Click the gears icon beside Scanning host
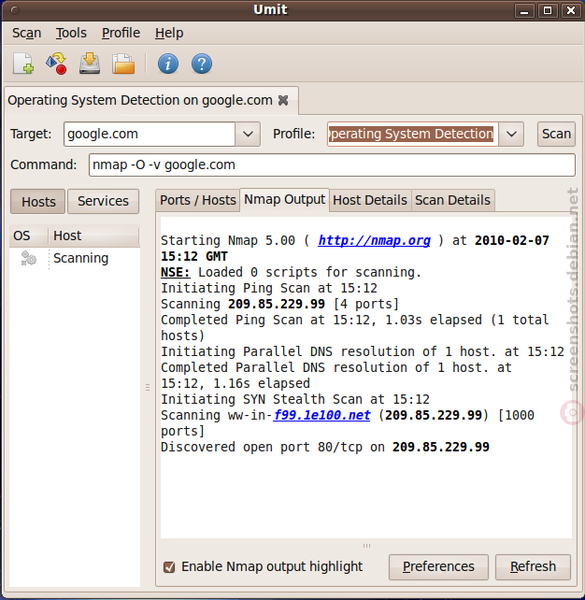 (28, 258)
